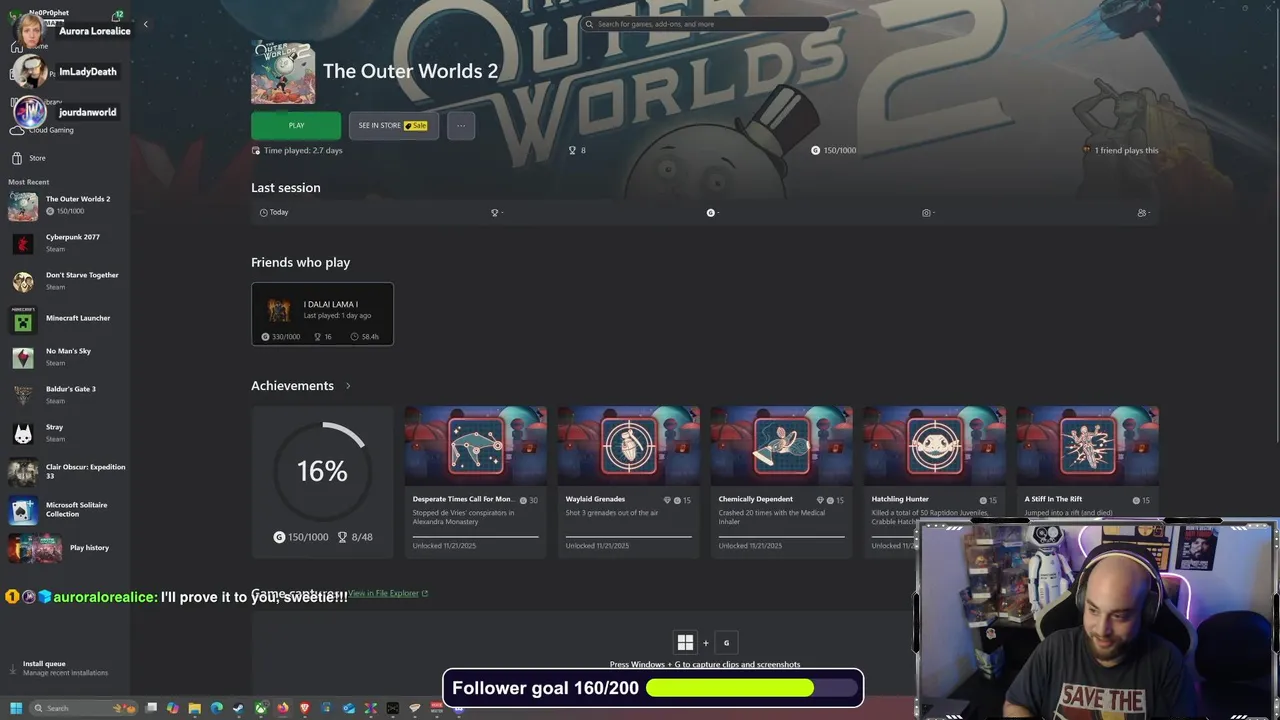1280x720 pixels.
Task: Open Brave browser from the taskbar
Action: (x=305, y=708)
